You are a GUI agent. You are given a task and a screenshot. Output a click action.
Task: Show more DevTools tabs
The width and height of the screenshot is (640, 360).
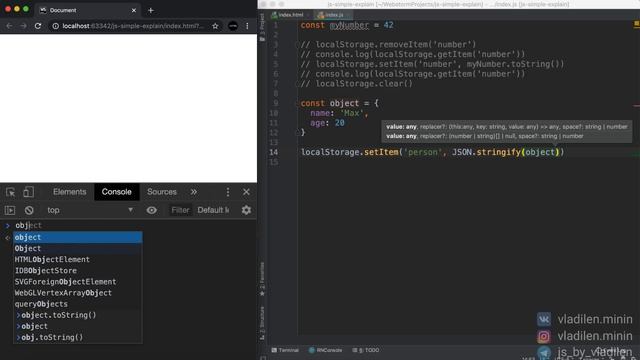pyautogui.click(x=193, y=192)
